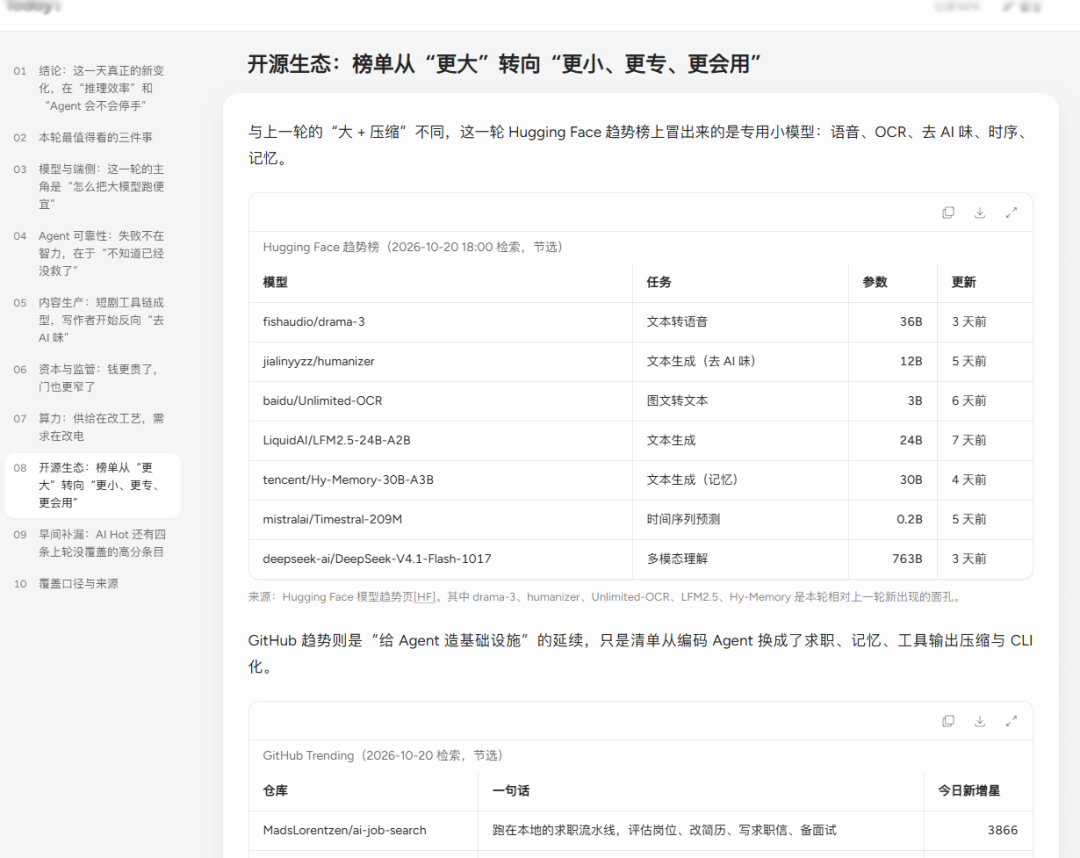
Task: Click the 多模态理解 task cell
Action: pyautogui.click(x=740, y=558)
